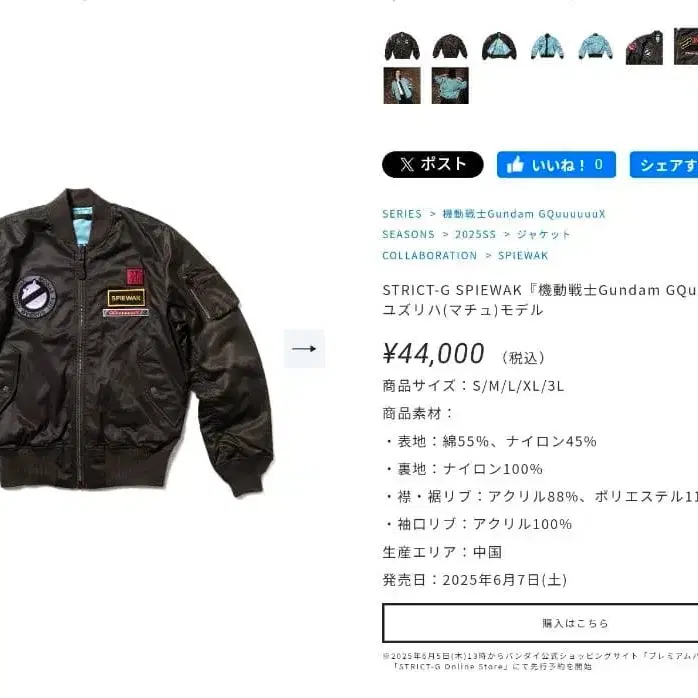
Task: Click the main jacket product image
Action: (x=136, y=343)
